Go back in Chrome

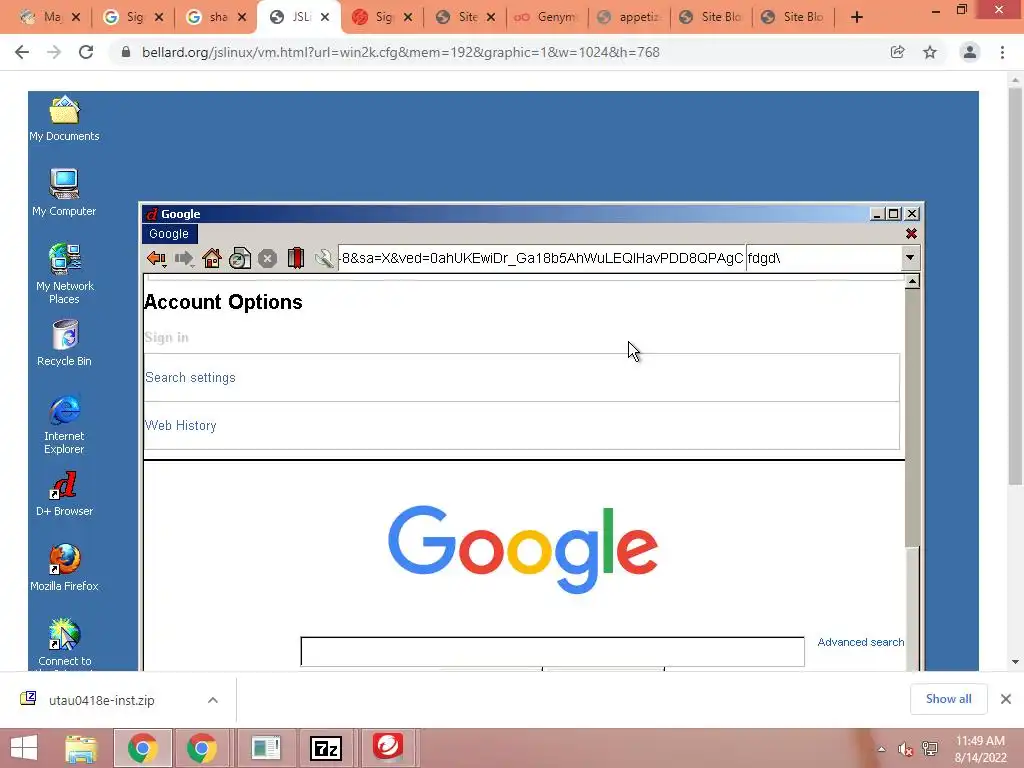22,52
